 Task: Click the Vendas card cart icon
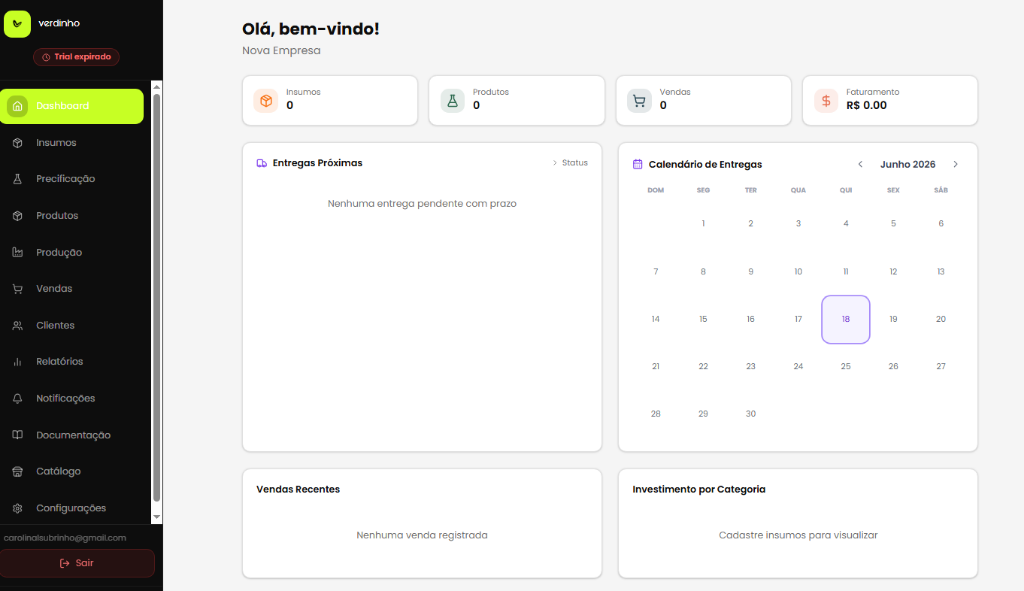639,101
